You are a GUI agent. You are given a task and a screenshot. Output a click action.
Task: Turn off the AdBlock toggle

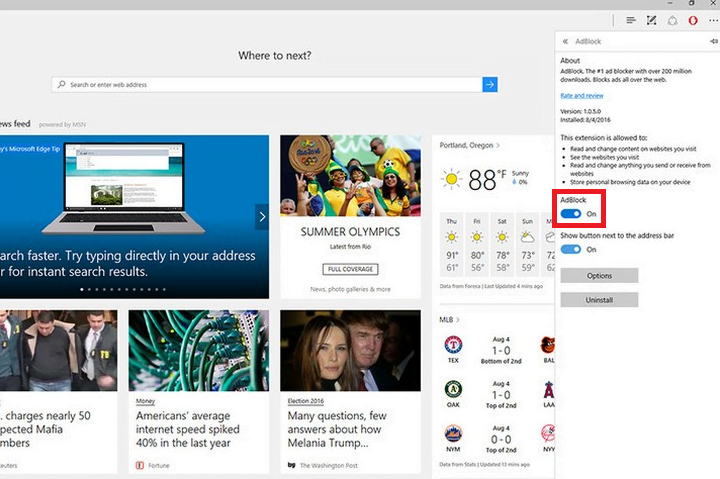[571, 214]
